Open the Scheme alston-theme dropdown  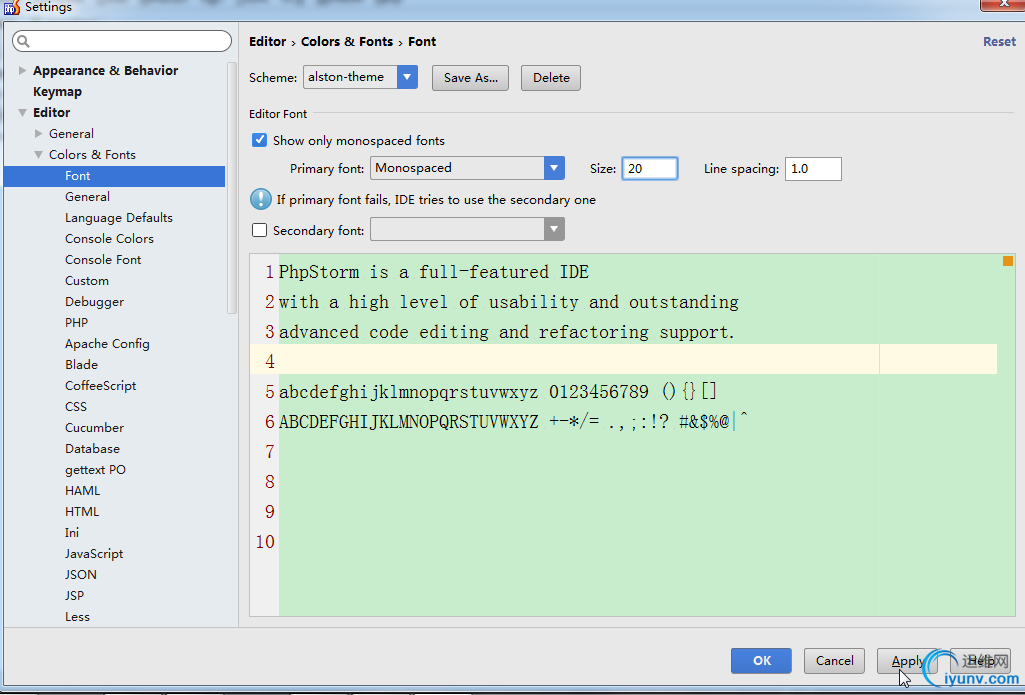407,77
